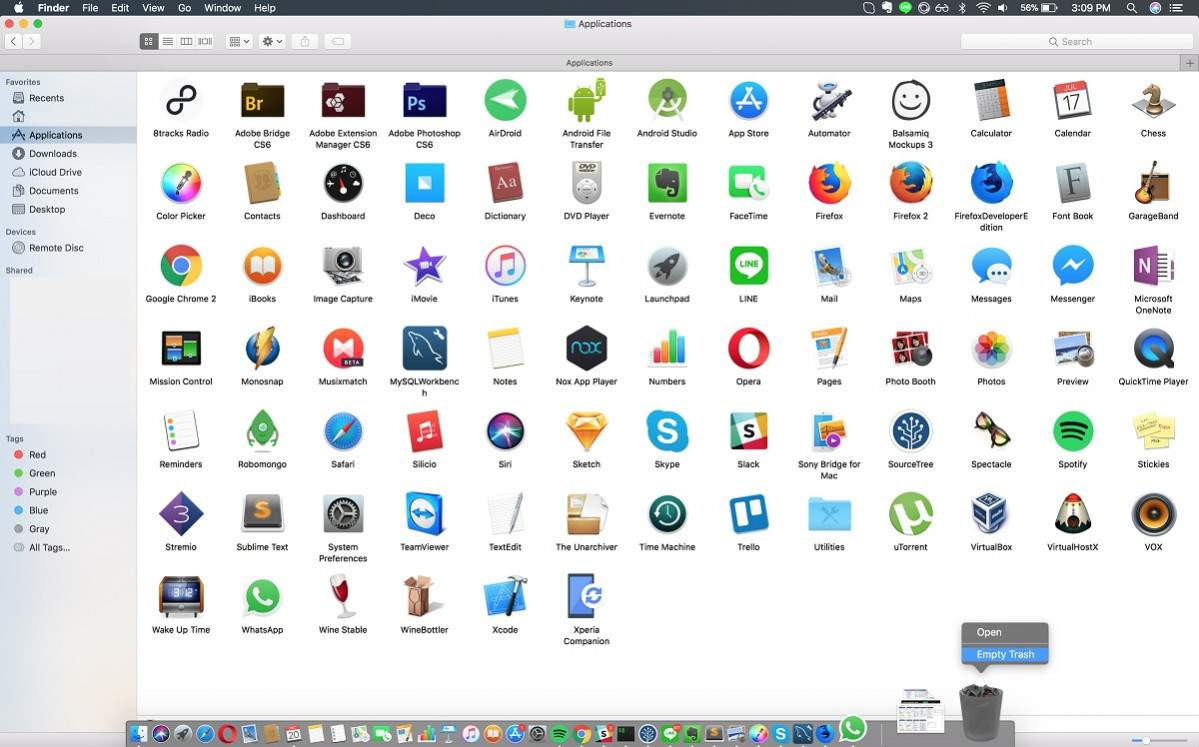
Task: Select the Evernote application icon
Action: point(667,184)
